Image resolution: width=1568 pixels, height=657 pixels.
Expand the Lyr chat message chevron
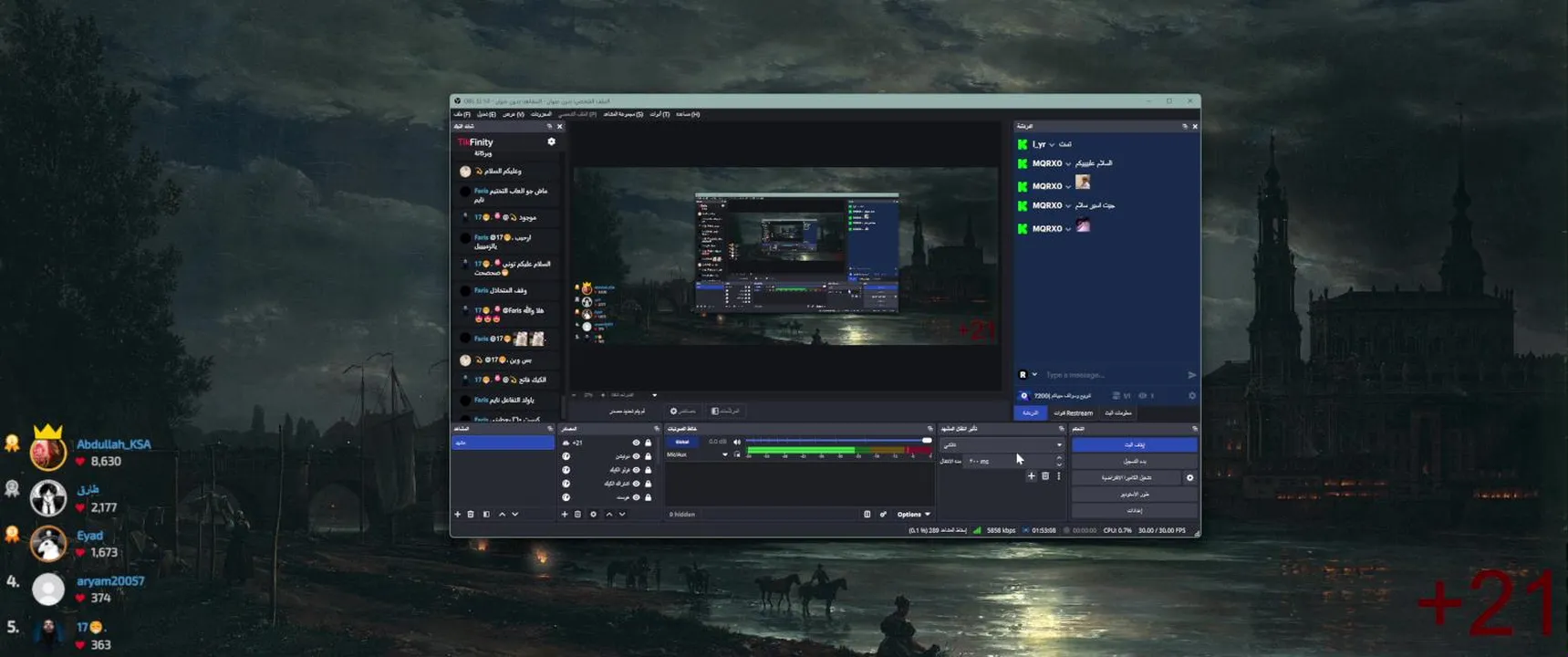click(x=1052, y=145)
